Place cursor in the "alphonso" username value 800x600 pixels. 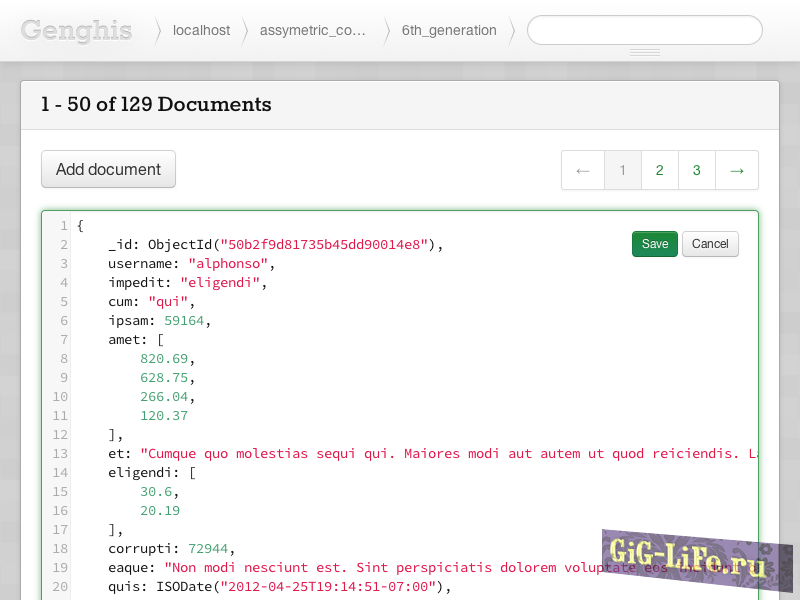tap(228, 264)
